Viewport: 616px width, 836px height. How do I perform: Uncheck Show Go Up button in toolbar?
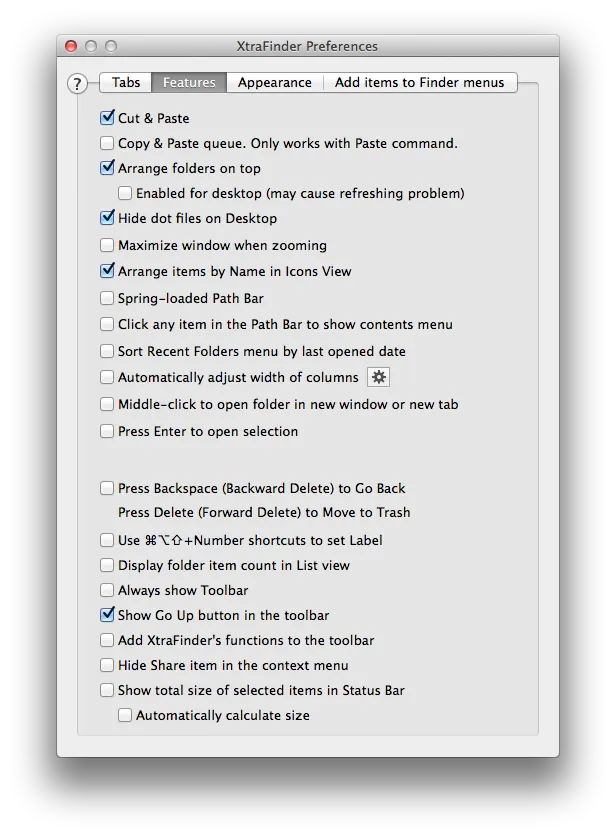(x=108, y=615)
